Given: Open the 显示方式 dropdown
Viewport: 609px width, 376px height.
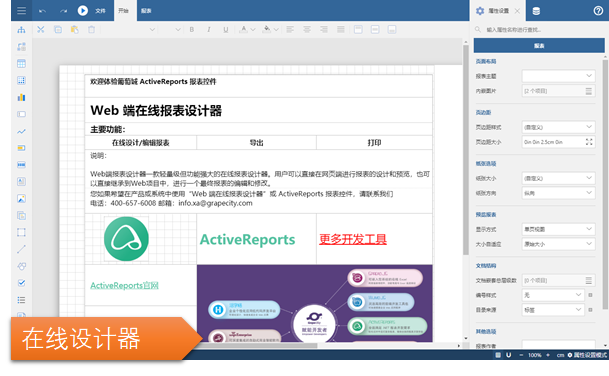Looking at the screenshot, I should pyautogui.click(x=558, y=229).
